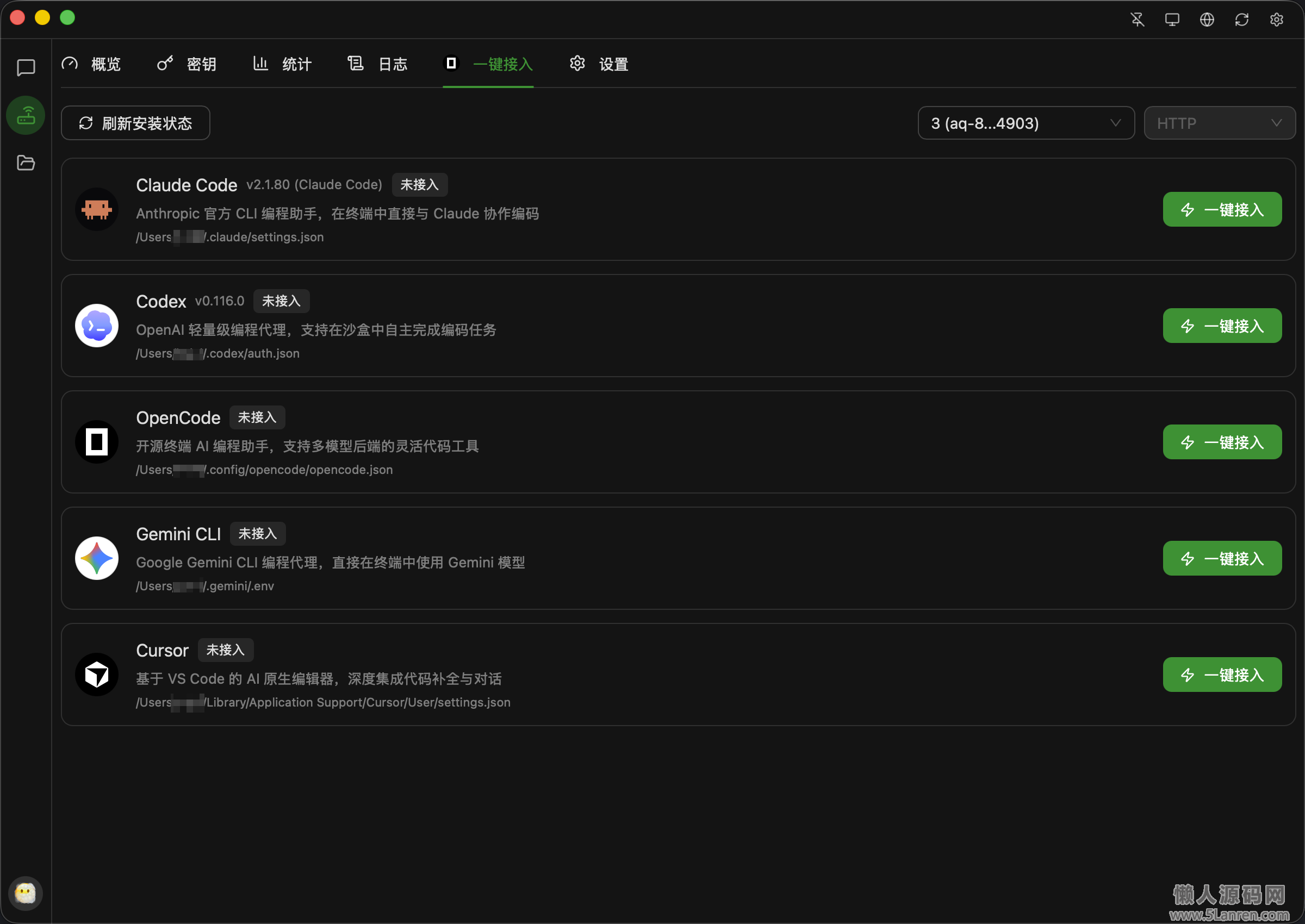Open the 密钥 tab

187,64
